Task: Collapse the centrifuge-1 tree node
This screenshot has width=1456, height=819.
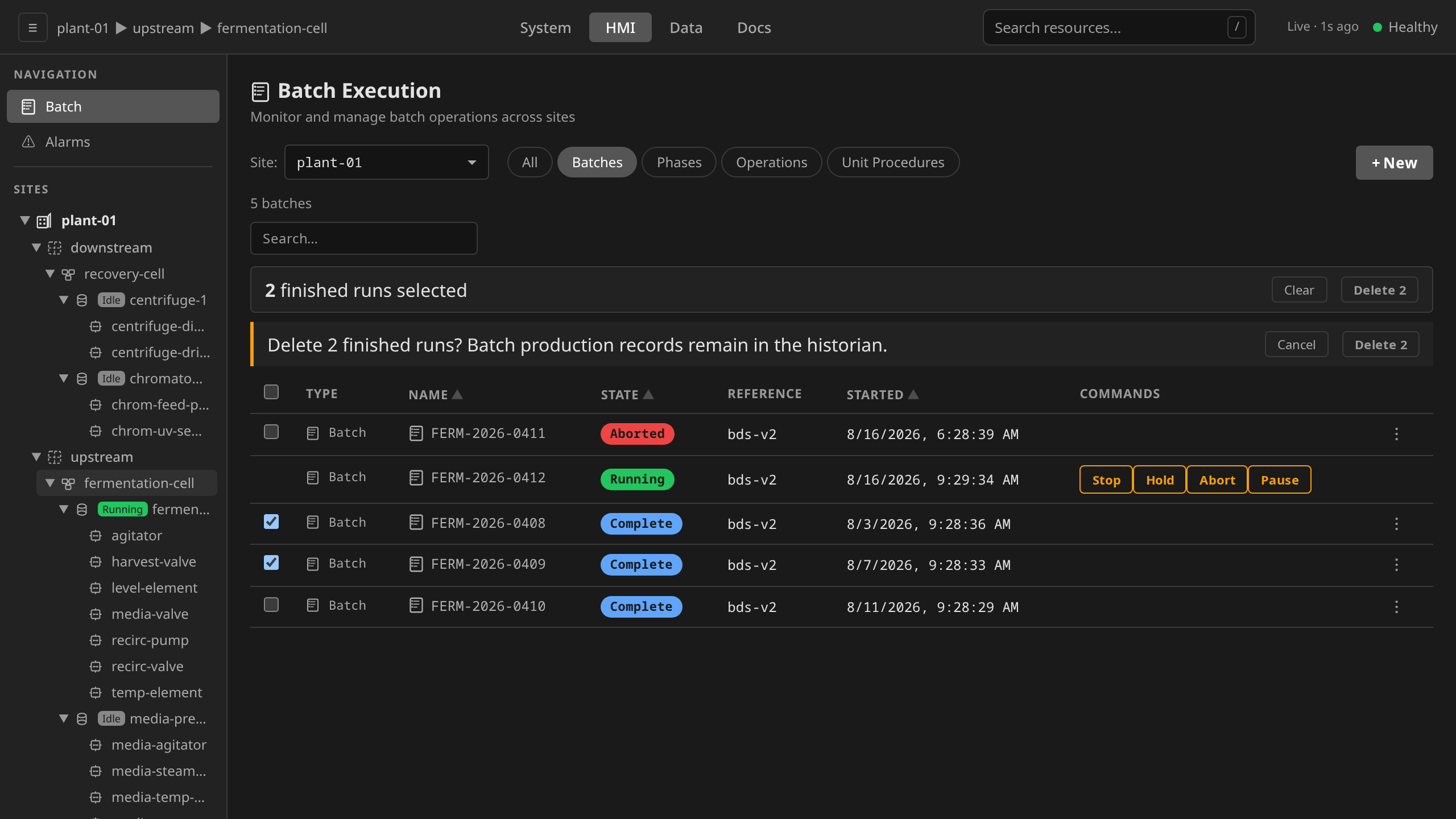Action: [x=64, y=300]
